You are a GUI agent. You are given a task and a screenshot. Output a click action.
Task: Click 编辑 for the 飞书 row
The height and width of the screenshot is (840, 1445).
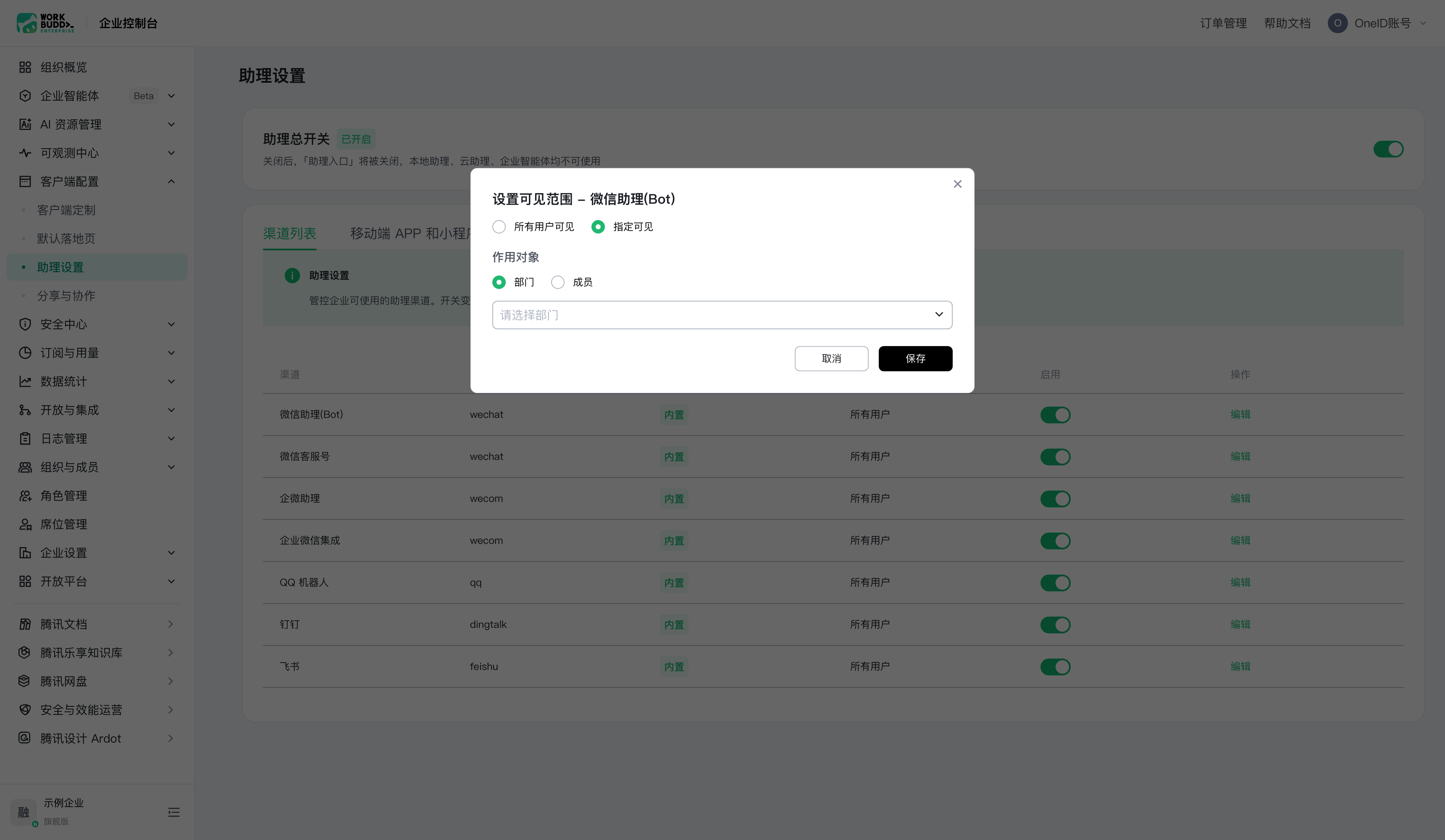(1240, 666)
